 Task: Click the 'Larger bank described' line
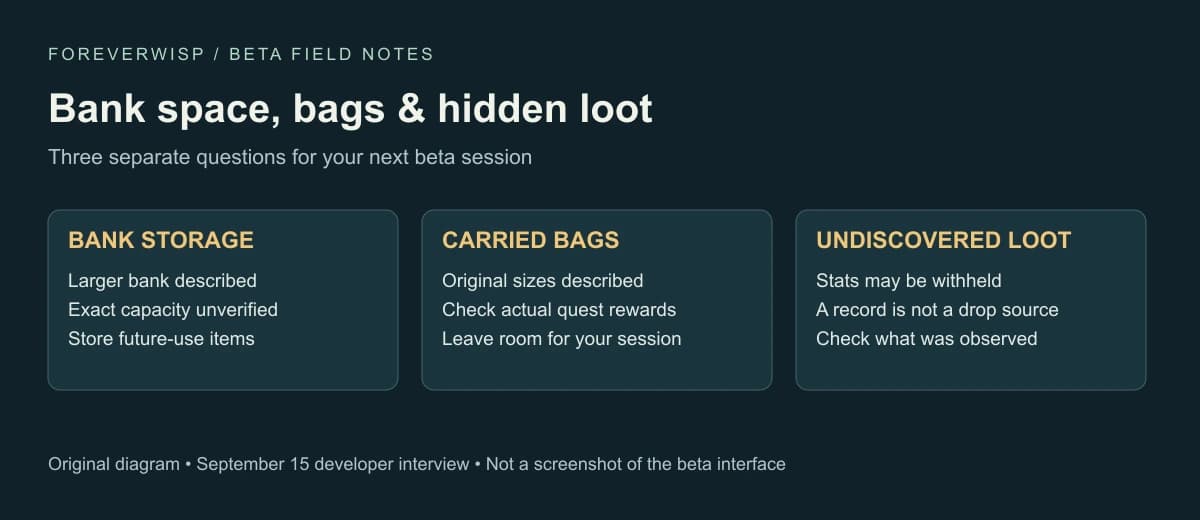coord(162,280)
